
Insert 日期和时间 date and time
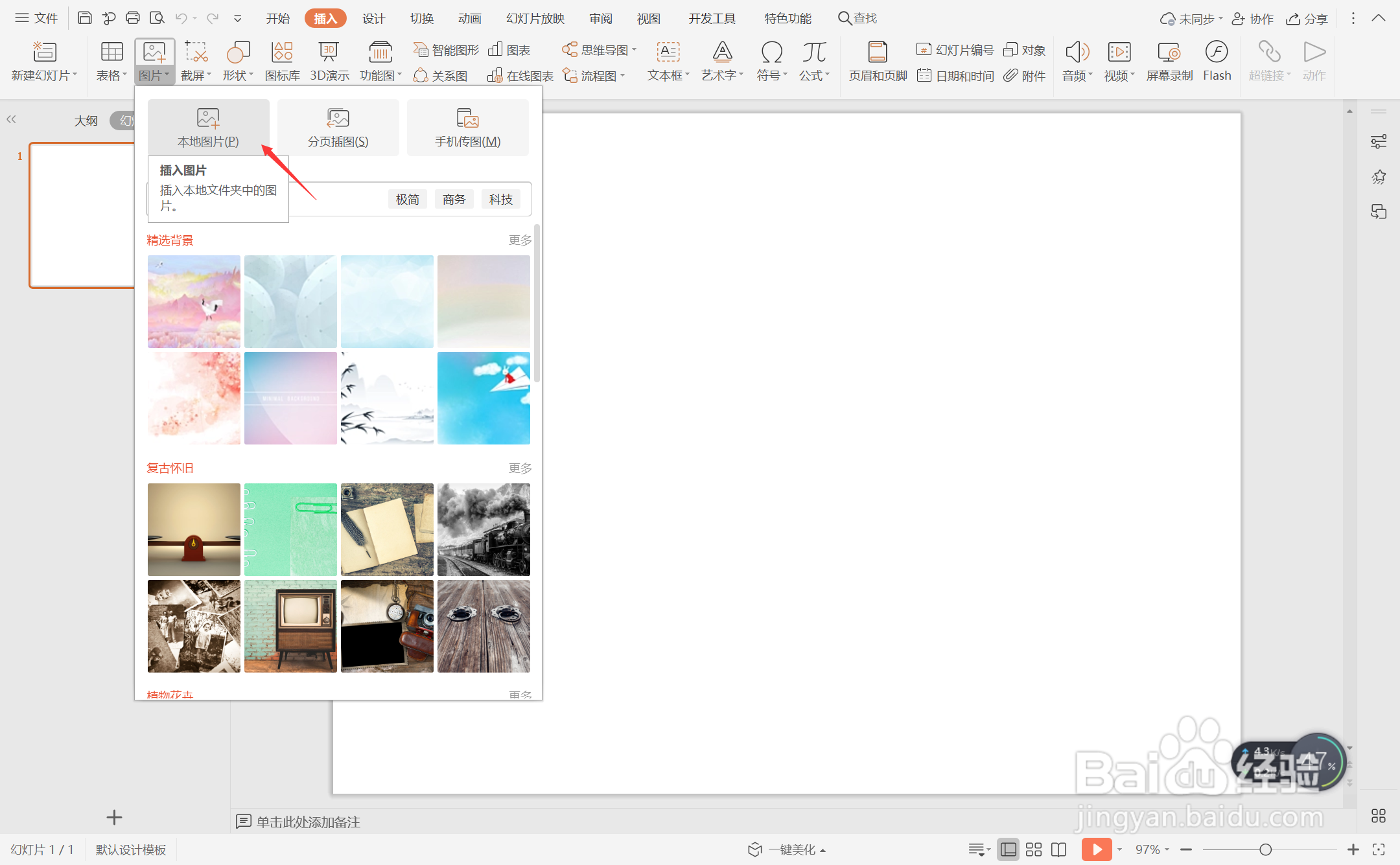pyautogui.click(x=955, y=76)
